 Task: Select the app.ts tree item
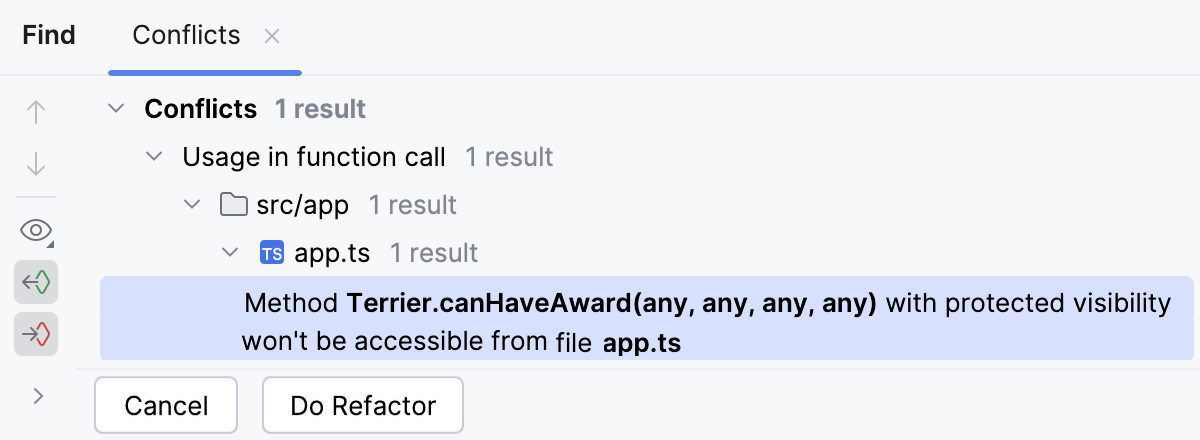[332, 254]
